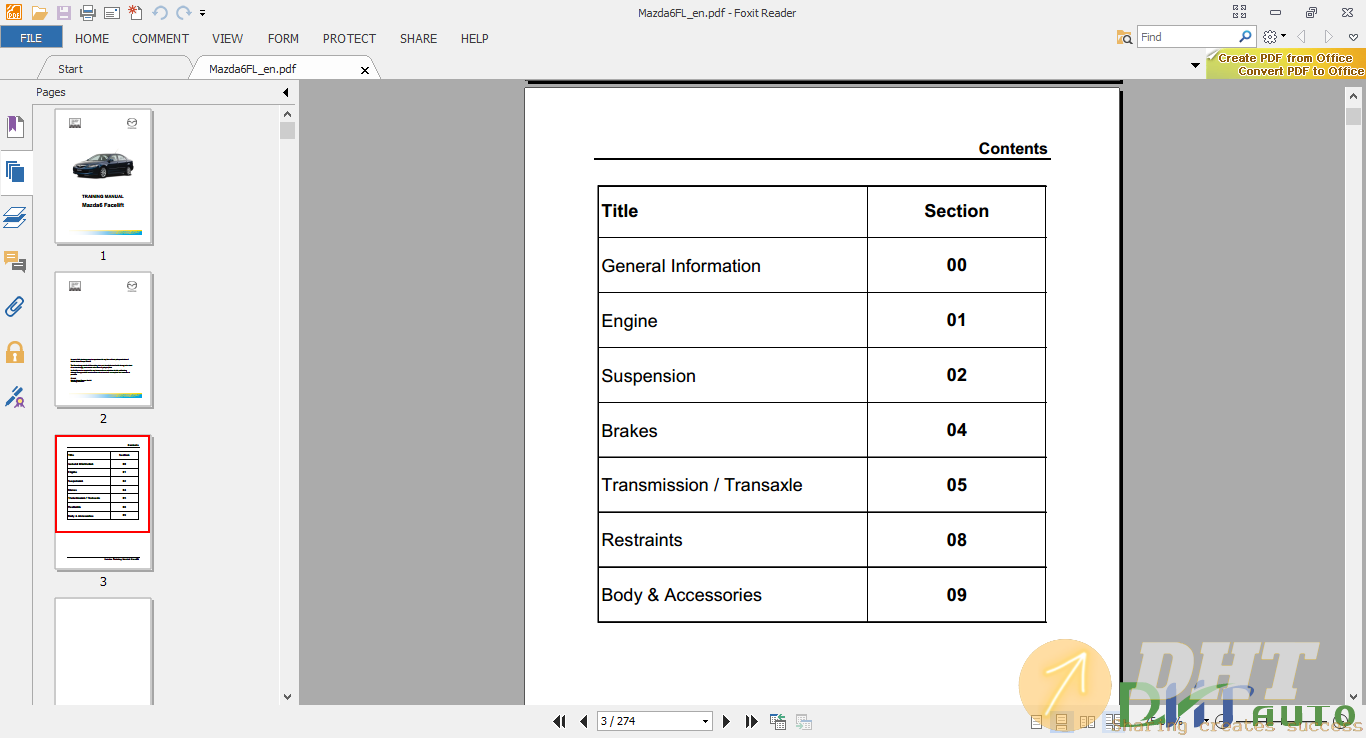Viewport: 1366px width, 738px height.
Task: Click the Foxit PDF application logo
Action: (x=13, y=13)
